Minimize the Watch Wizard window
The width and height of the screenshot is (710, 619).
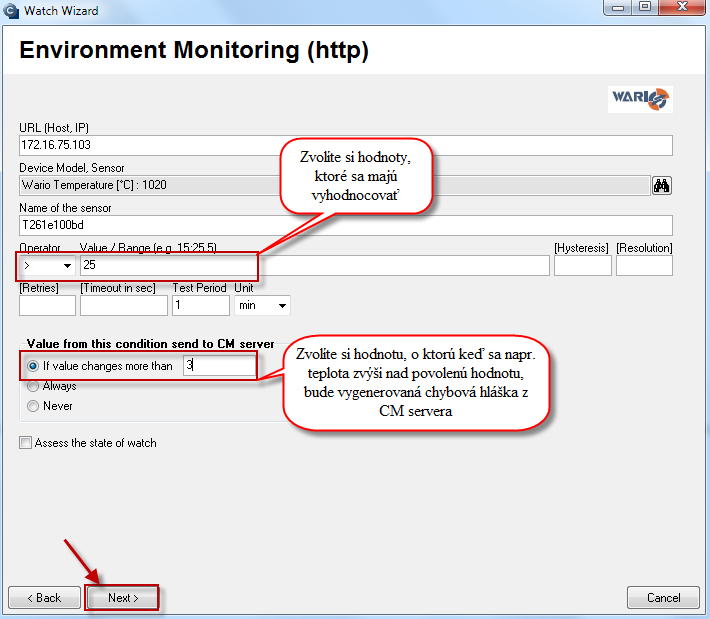(x=618, y=8)
